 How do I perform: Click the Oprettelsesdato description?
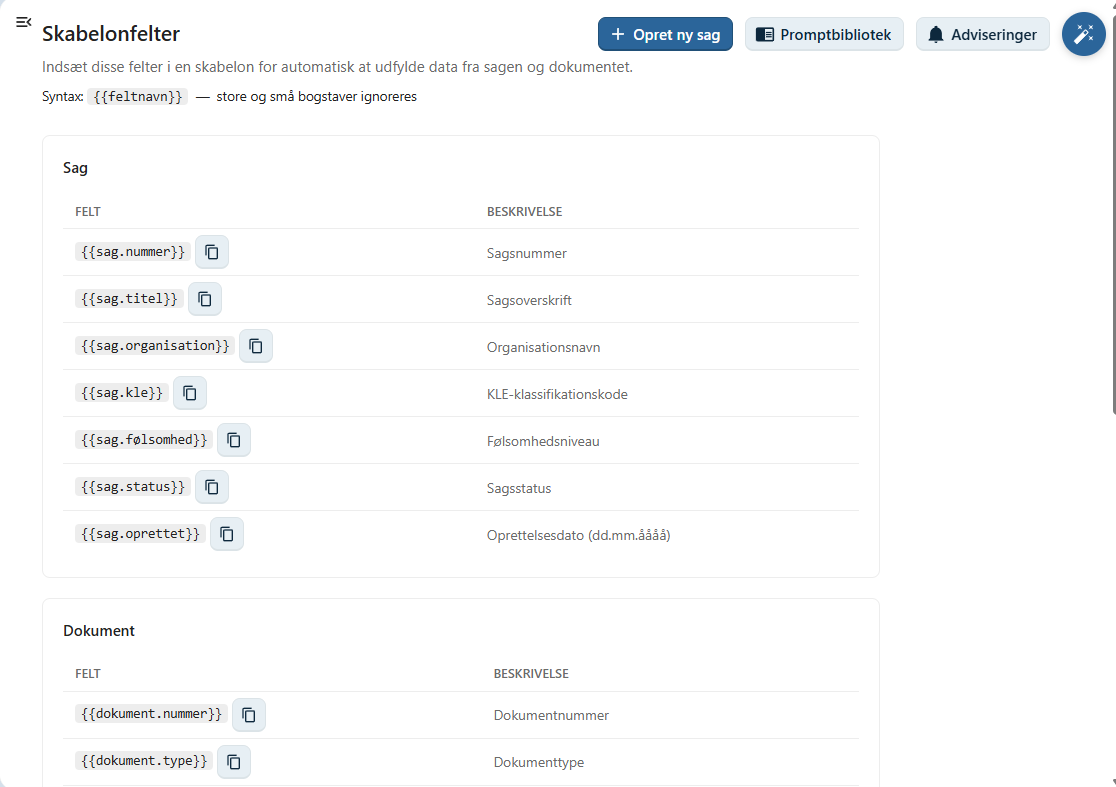[578, 535]
